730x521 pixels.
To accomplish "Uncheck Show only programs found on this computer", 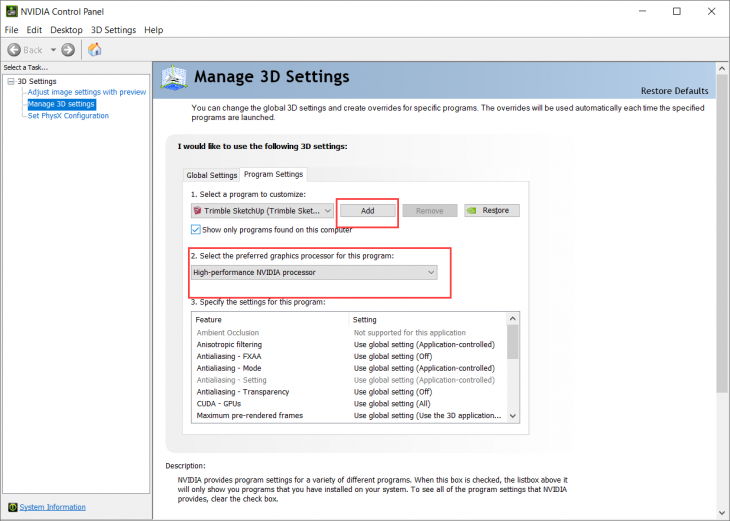I will (x=196, y=229).
